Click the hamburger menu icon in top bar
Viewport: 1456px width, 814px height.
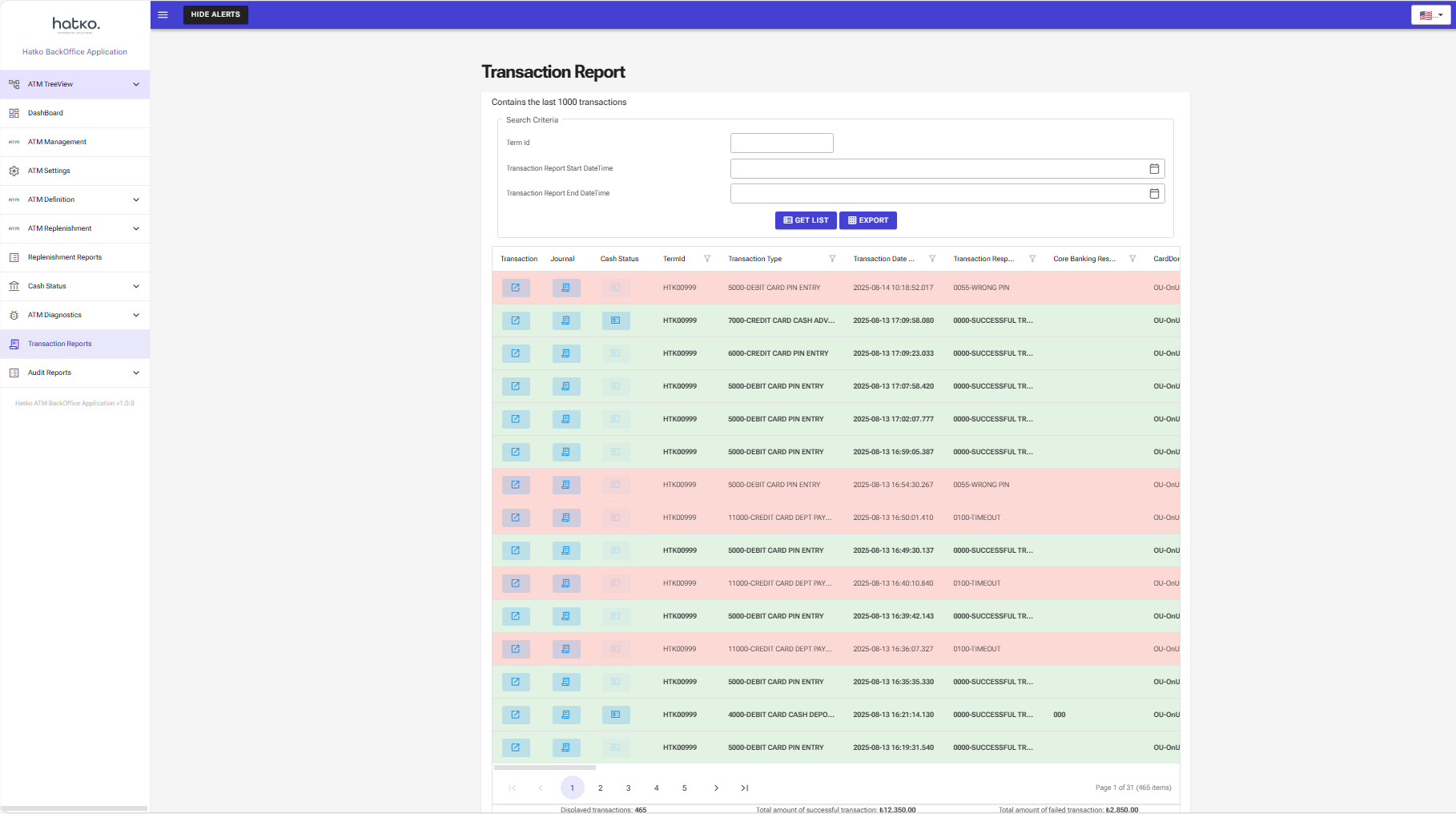163,14
